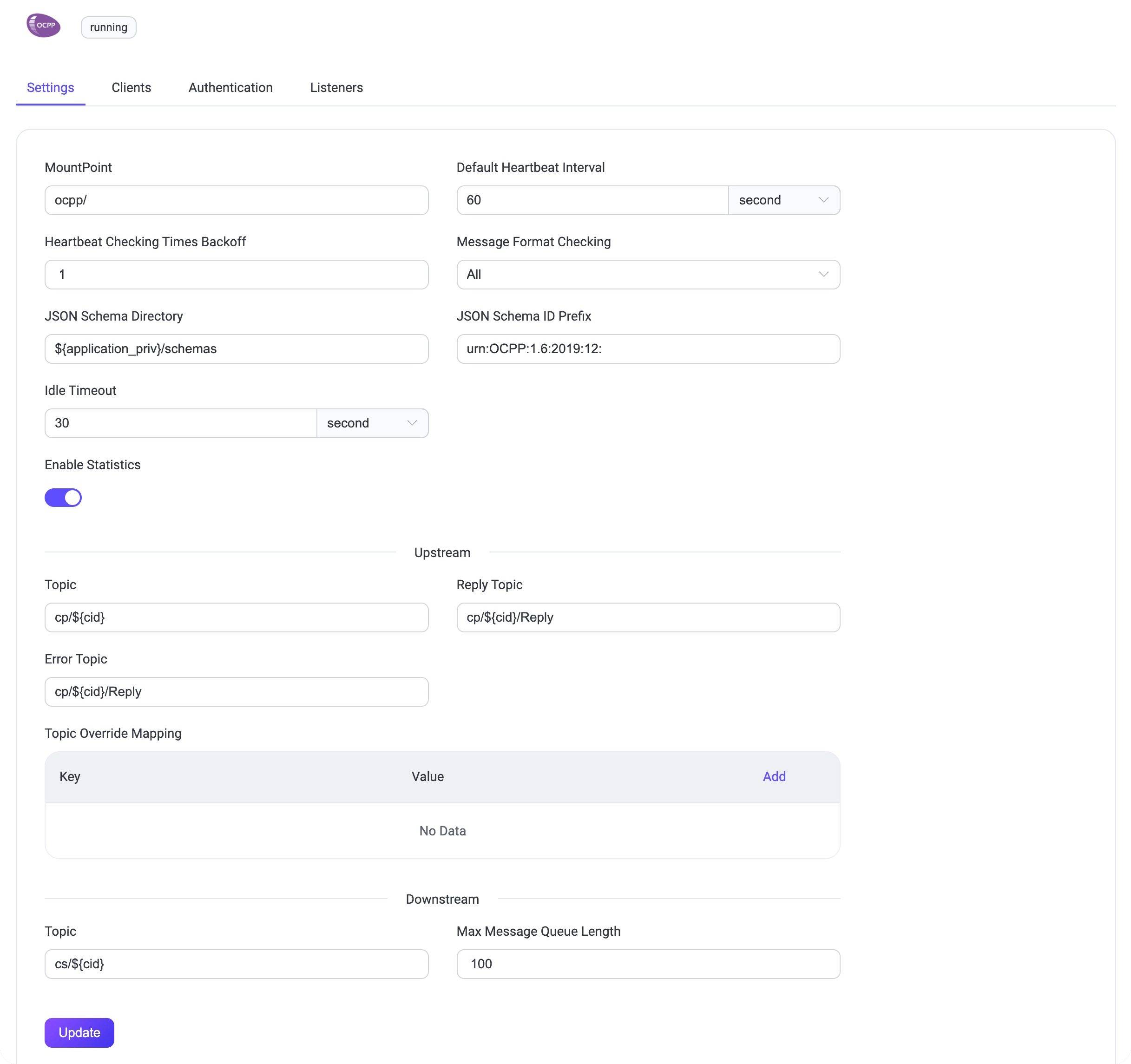The image size is (1131, 1064).
Task: Focus the MountPoint input field
Action: (236, 200)
